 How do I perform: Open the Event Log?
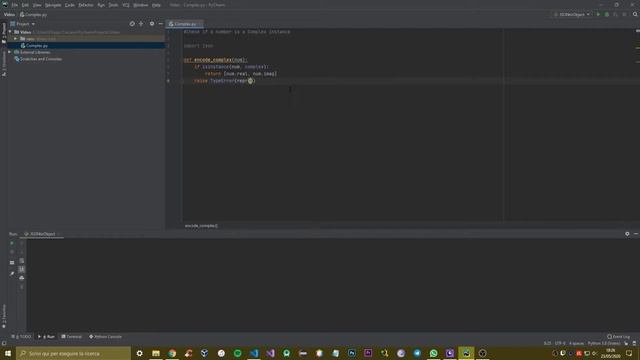[x=618, y=337]
